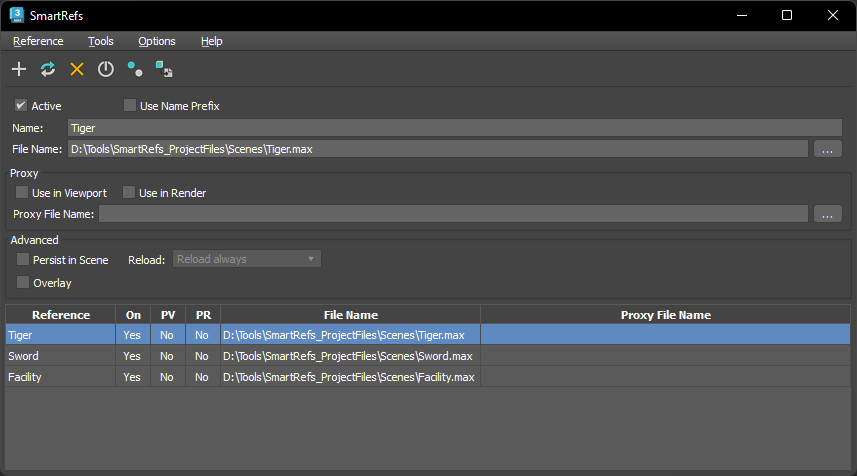Click the On value Yes for Sword
This screenshot has width=857, height=476.
(x=133, y=356)
